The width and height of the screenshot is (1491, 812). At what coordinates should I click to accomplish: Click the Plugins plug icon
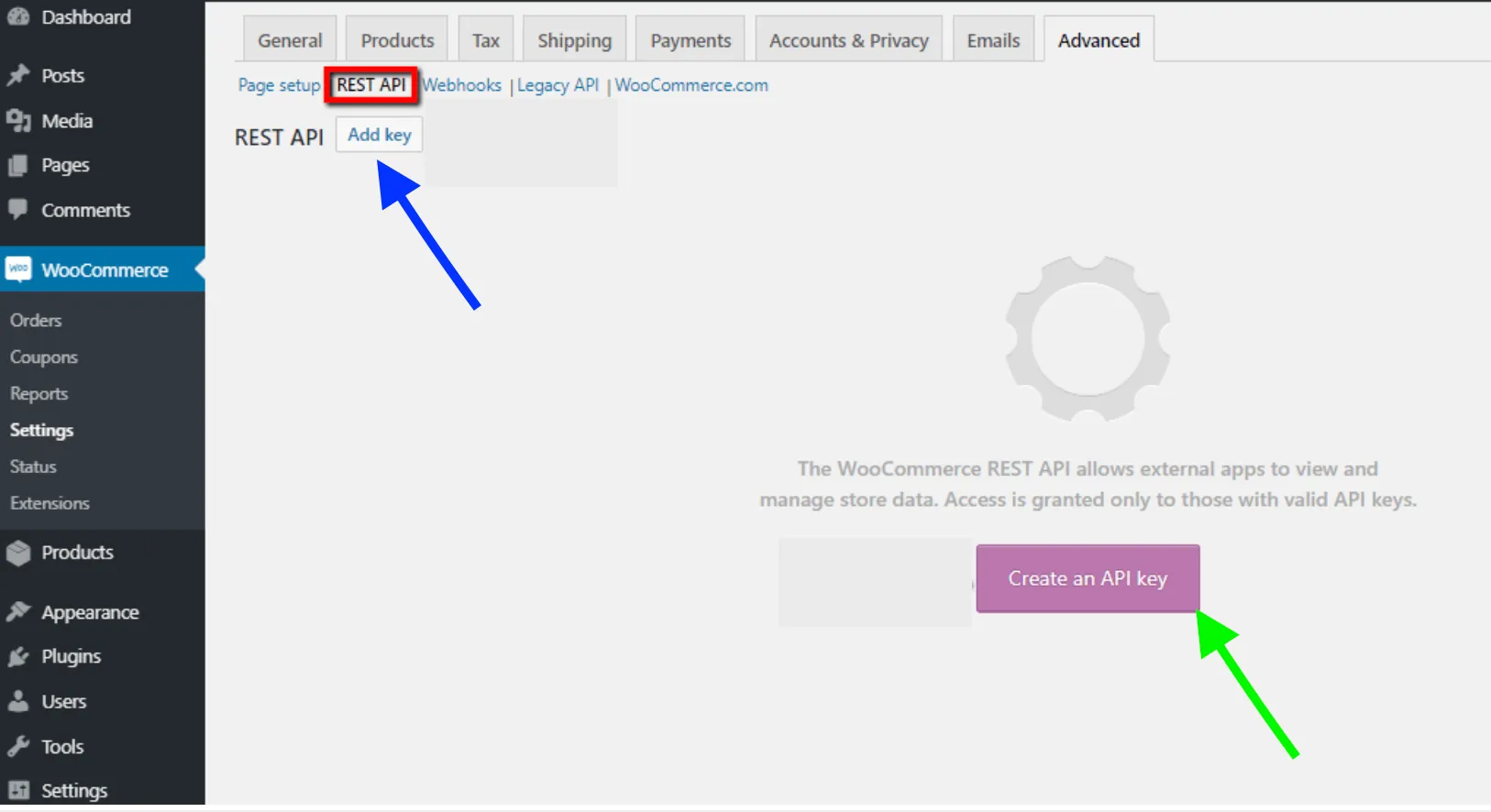point(18,656)
